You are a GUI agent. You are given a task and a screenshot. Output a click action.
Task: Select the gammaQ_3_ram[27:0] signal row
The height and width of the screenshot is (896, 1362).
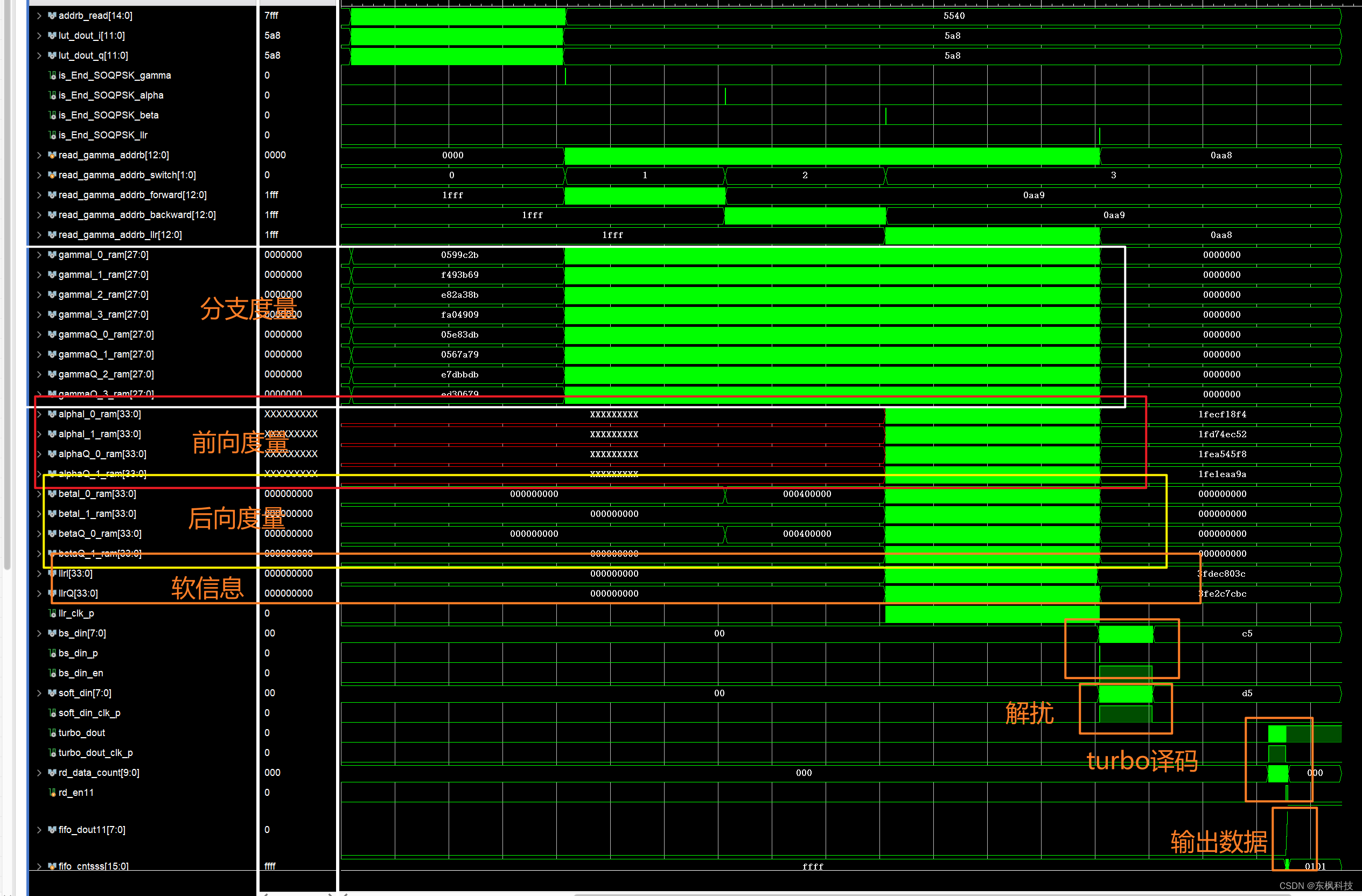point(143,394)
